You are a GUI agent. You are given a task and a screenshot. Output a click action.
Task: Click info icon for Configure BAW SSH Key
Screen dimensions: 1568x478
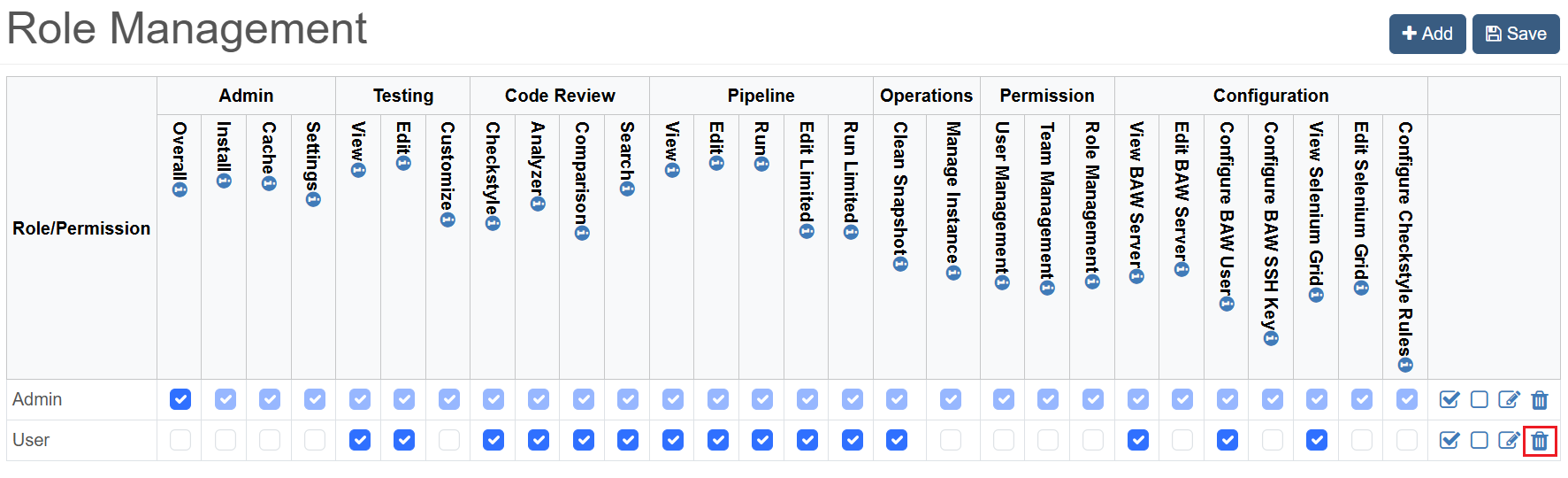[1271, 338]
